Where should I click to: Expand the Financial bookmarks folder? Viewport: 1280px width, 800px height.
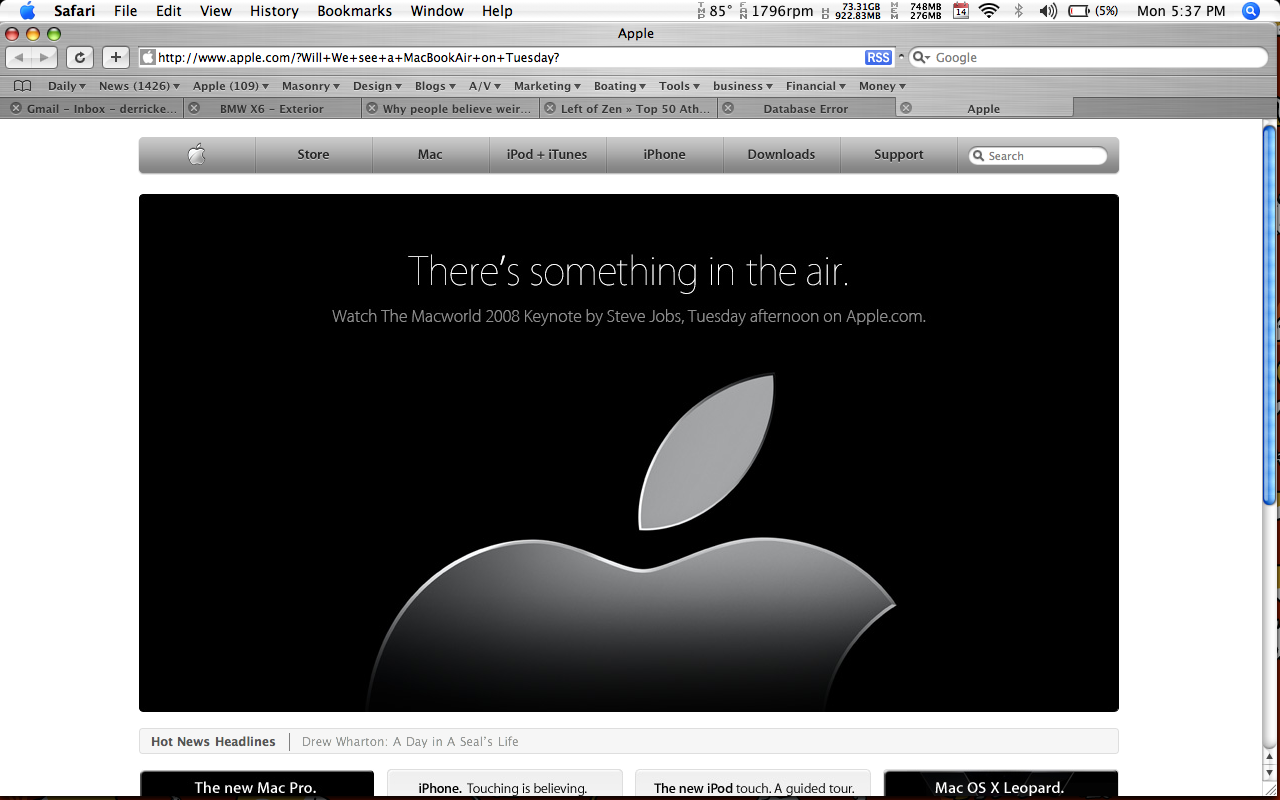point(816,86)
